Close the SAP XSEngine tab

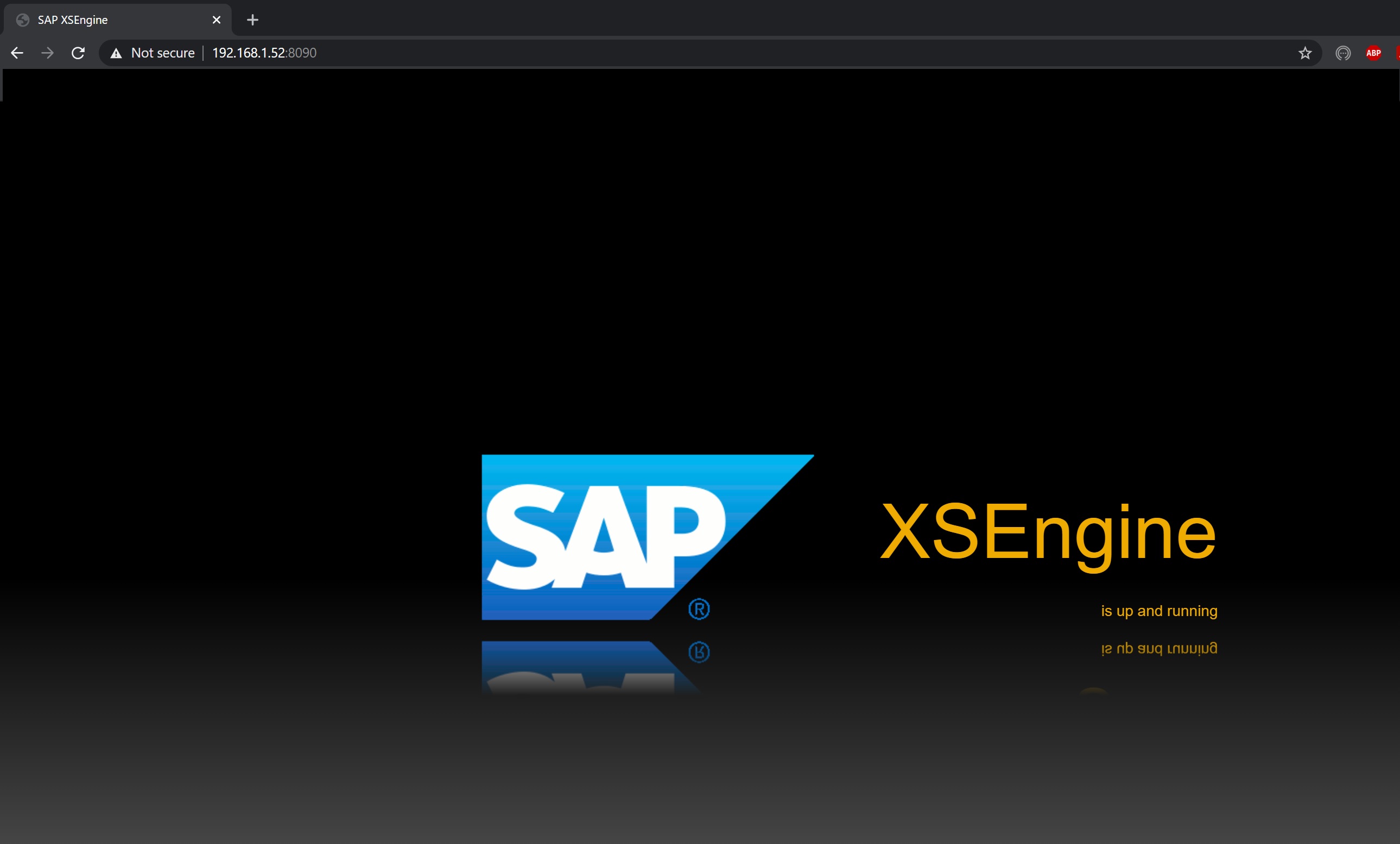217,20
